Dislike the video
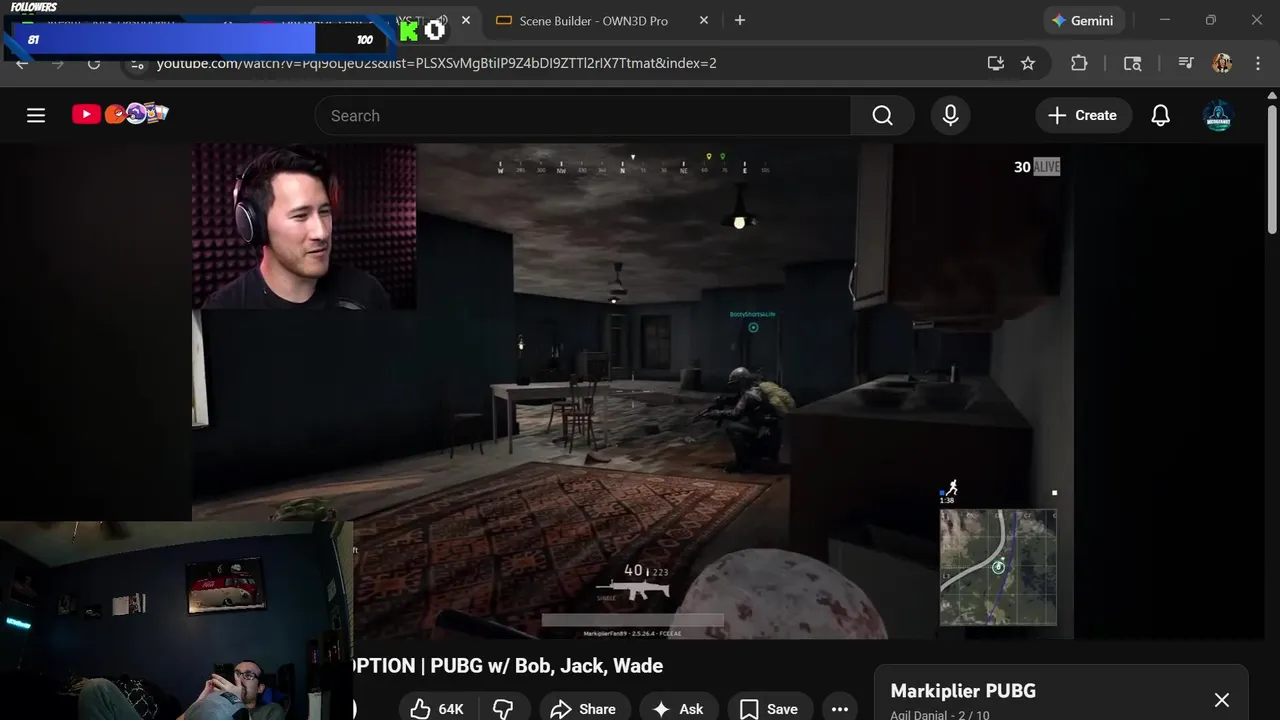Screen dimensions: 1280x720 click(503, 709)
